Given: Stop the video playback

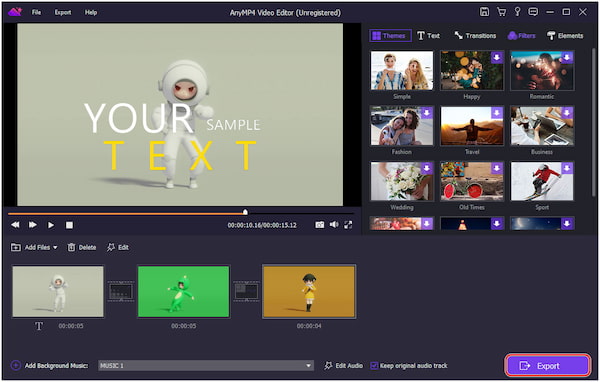Looking at the screenshot, I should tap(69, 225).
